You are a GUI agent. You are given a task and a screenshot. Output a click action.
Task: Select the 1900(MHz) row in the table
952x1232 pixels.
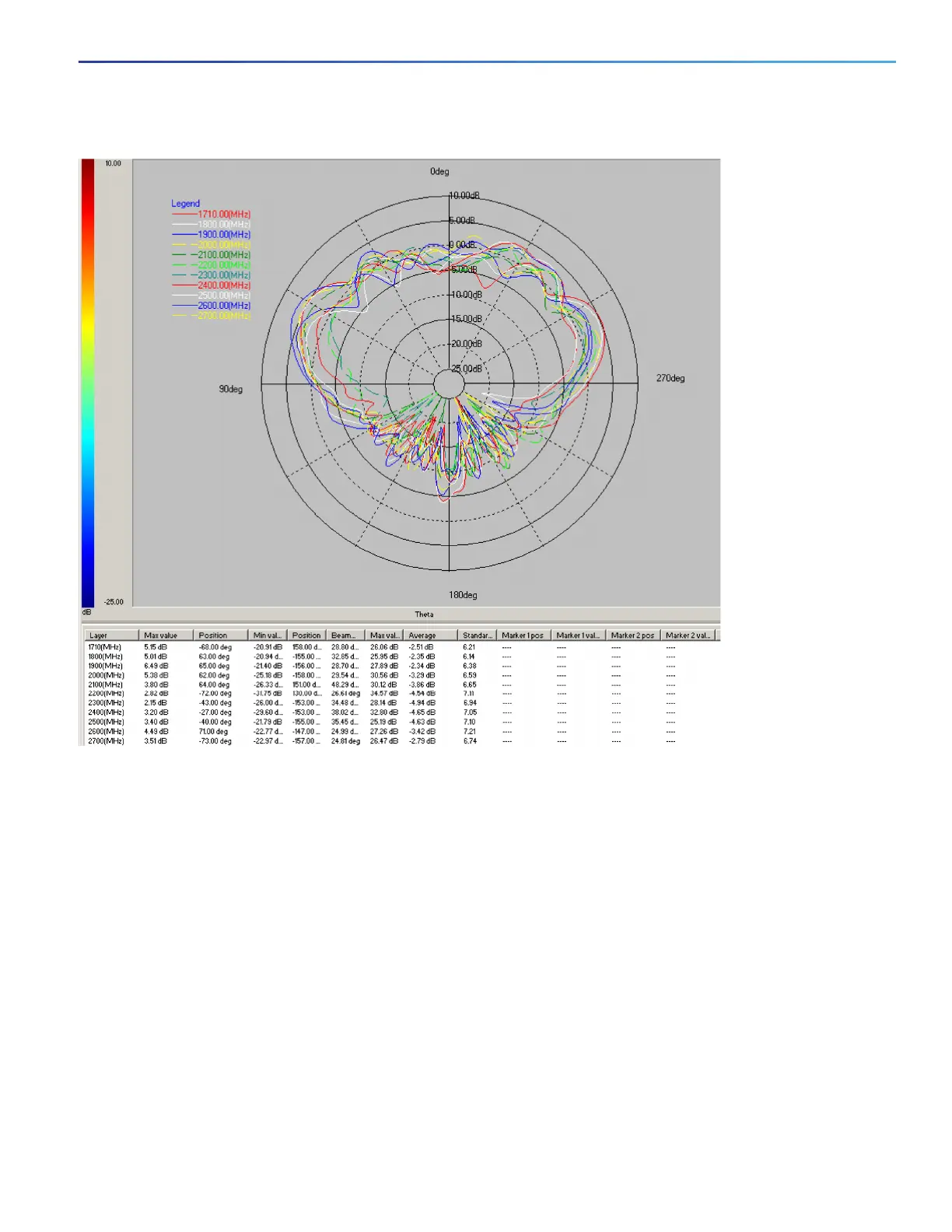click(400, 666)
